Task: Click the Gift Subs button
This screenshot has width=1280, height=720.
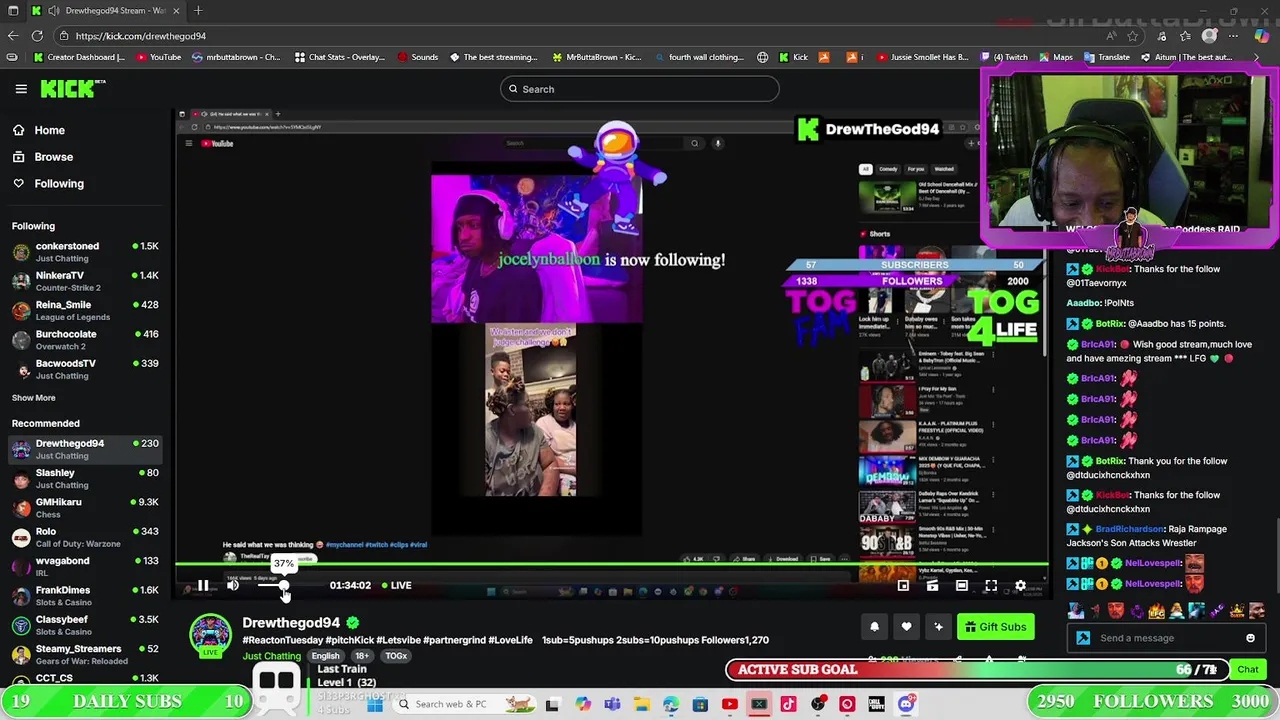Action: coord(995,627)
